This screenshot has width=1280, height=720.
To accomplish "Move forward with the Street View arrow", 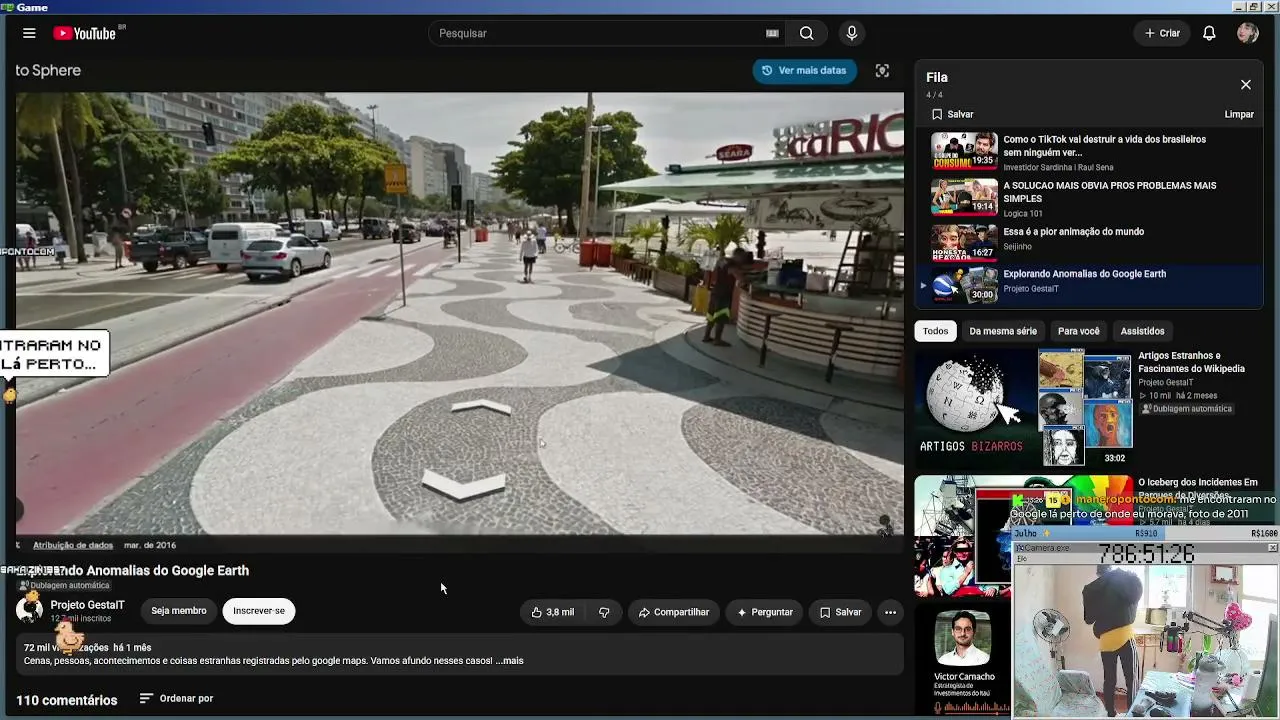I will click(481, 407).
